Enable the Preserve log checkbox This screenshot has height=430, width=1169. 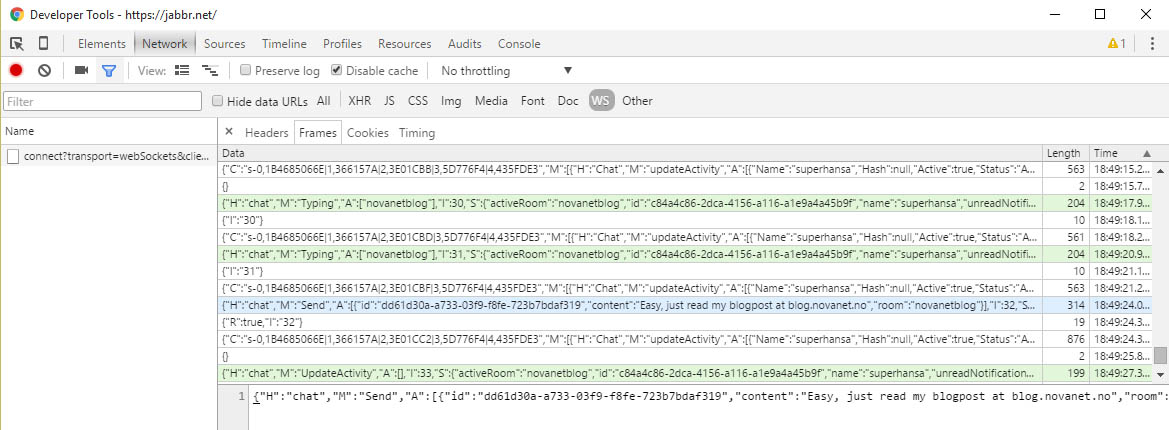click(246, 71)
